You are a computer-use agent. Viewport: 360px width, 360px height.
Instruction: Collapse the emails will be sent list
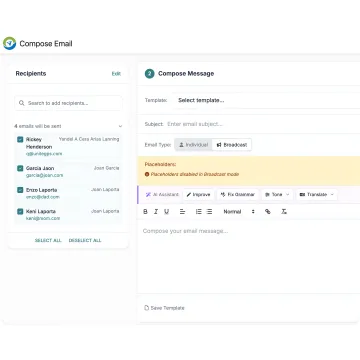click(120, 126)
